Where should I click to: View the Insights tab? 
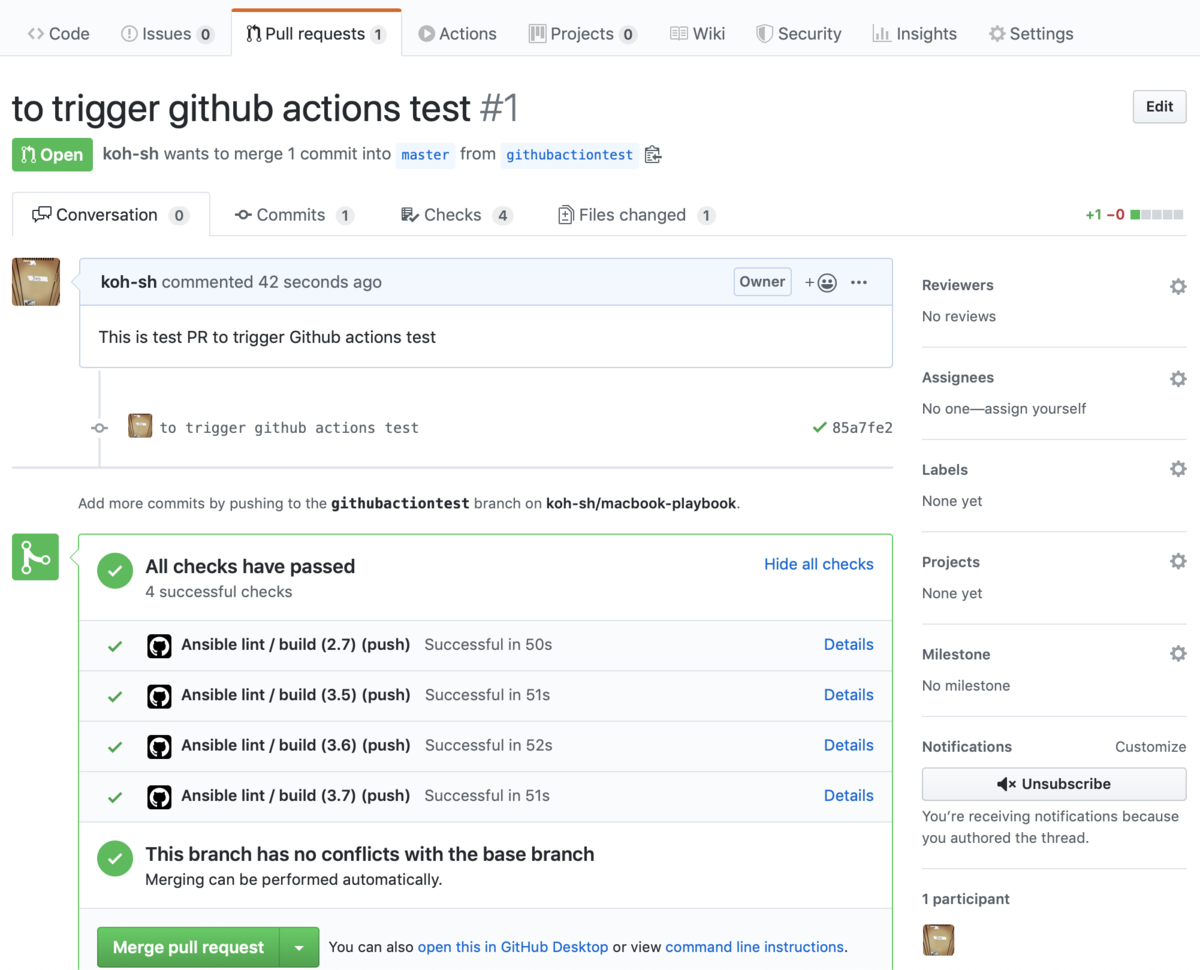pyautogui.click(x=914, y=33)
